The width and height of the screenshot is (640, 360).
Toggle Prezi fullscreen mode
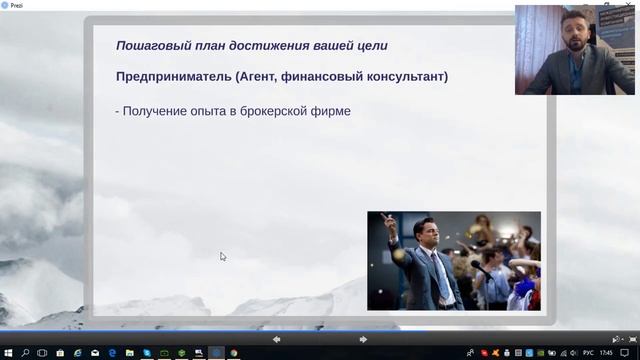632,339
